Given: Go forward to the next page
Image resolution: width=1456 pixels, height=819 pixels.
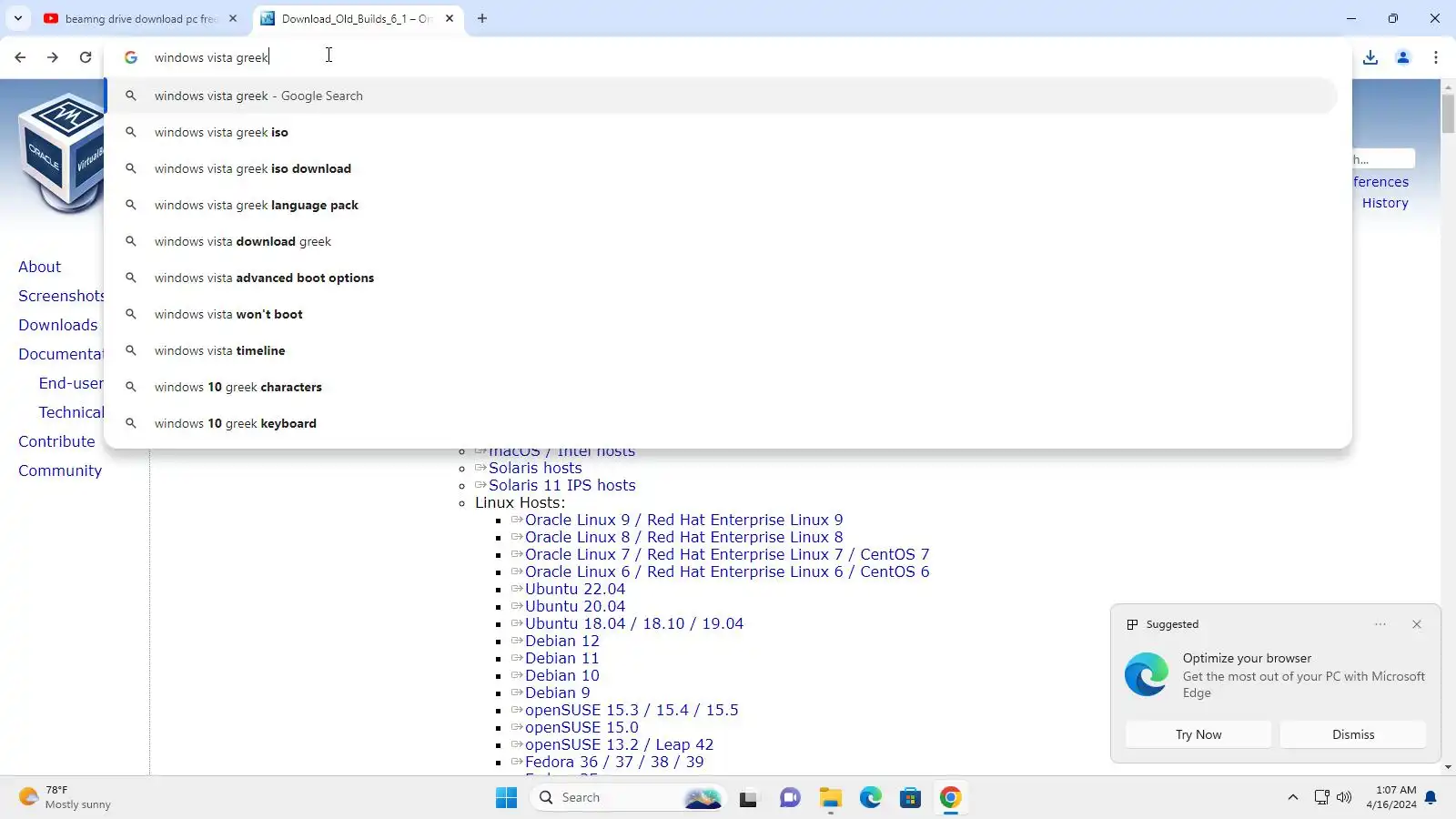Looking at the screenshot, I should coord(53,57).
